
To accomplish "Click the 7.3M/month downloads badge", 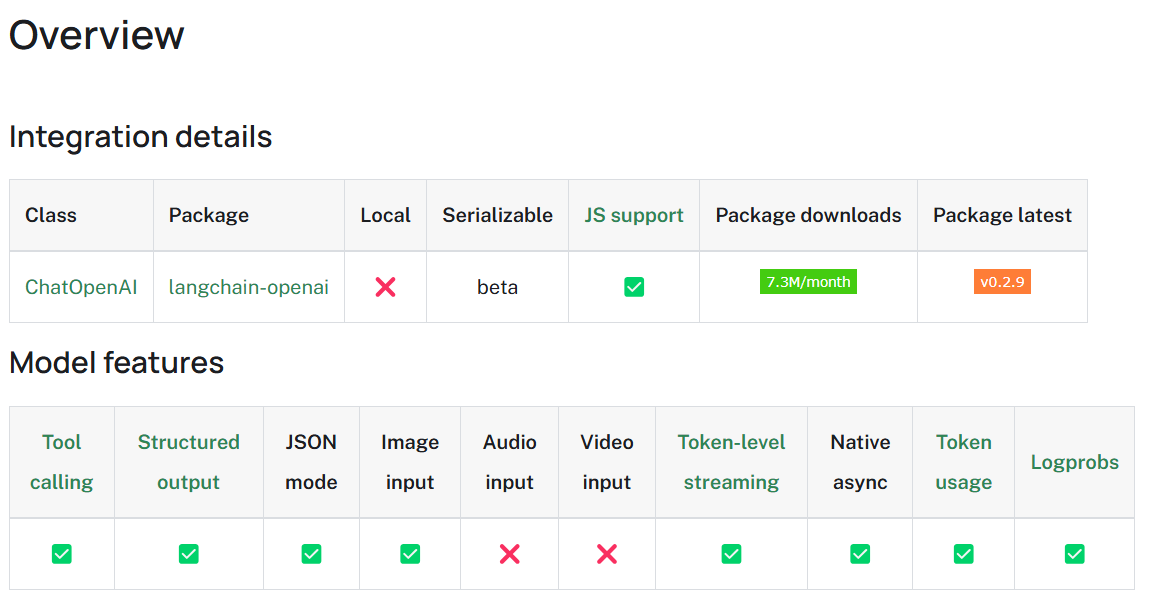I will (808, 282).
